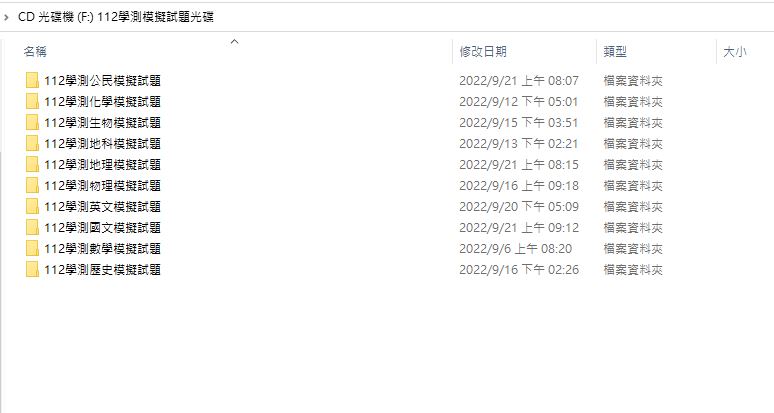This screenshot has height=413, width=774.
Task: Toggle sort direction arrow above 名稱 column
Action: [235, 41]
